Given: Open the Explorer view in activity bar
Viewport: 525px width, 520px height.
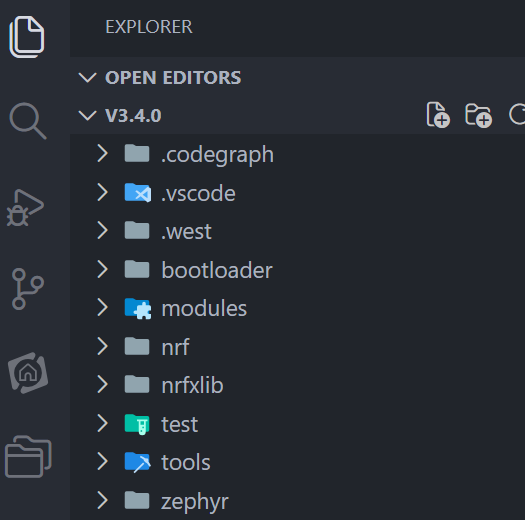Looking at the screenshot, I should 27,36.
